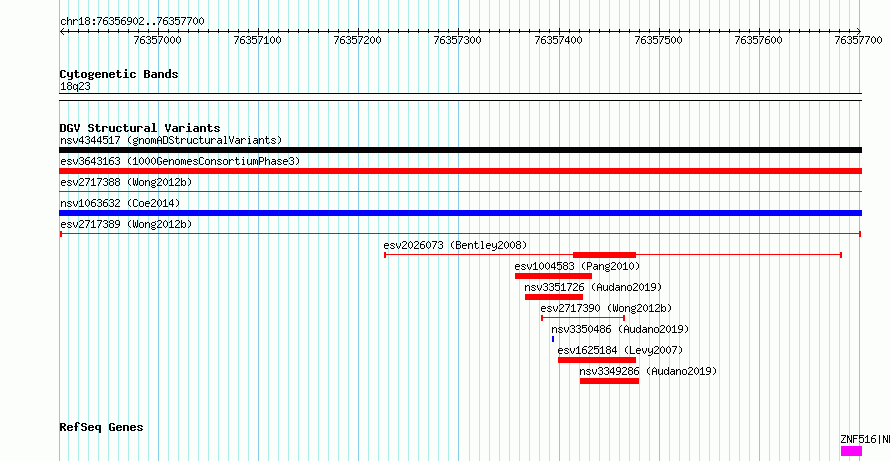The height and width of the screenshot is (461, 890).
Task: Click the 76357200 ruler tick label
Action: (x=358, y=40)
